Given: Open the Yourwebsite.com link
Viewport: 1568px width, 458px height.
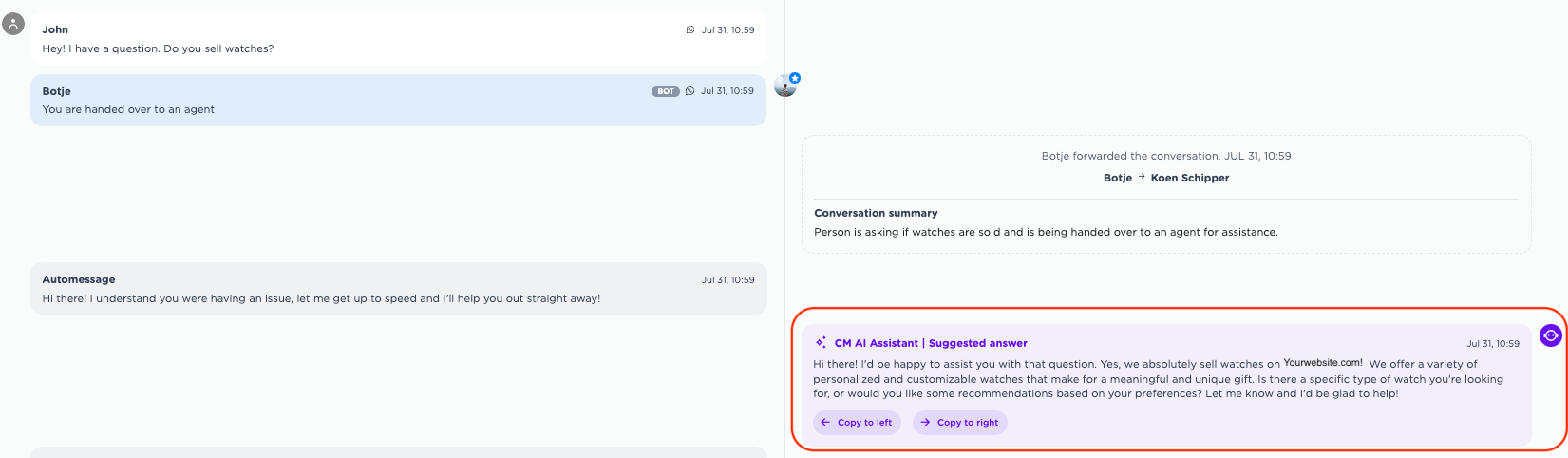Looking at the screenshot, I should pos(1322,363).
